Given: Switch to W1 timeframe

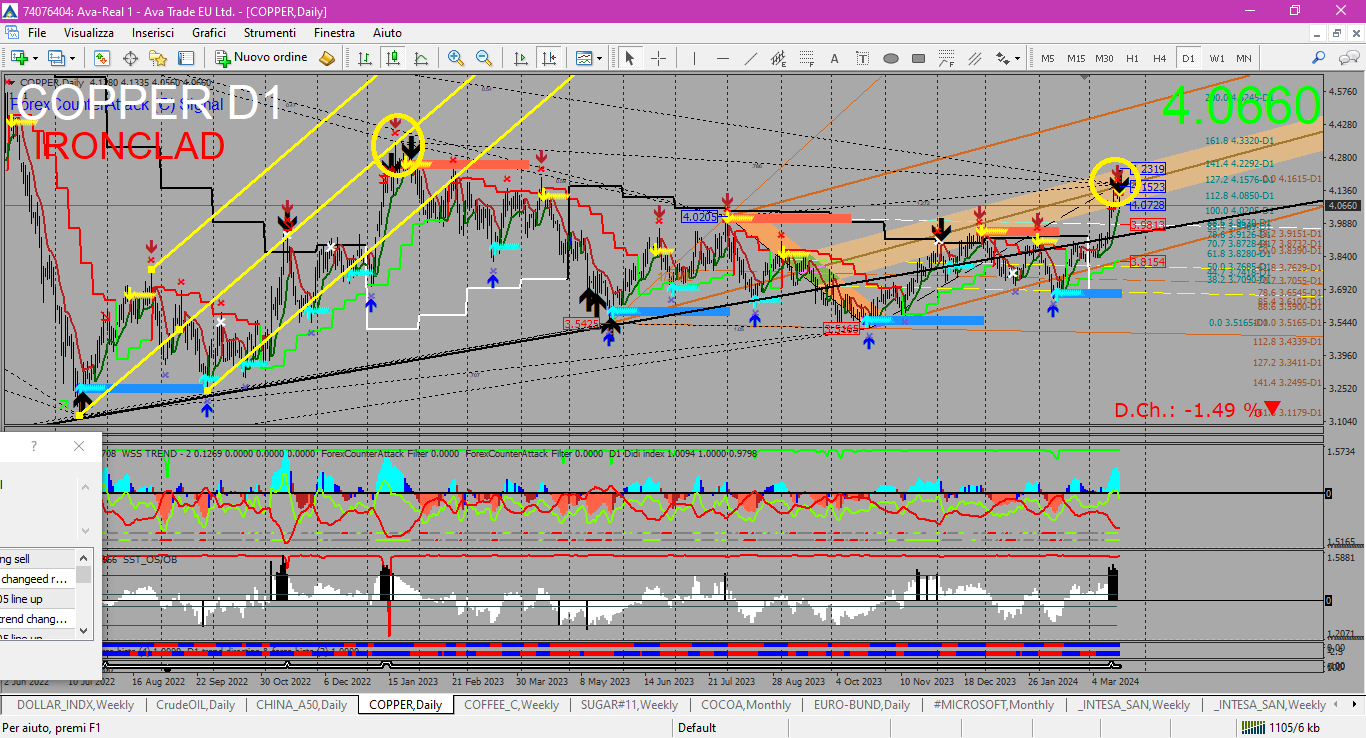Looking at the screenshot, I should pyautogui.click(x=1217, y=58).
